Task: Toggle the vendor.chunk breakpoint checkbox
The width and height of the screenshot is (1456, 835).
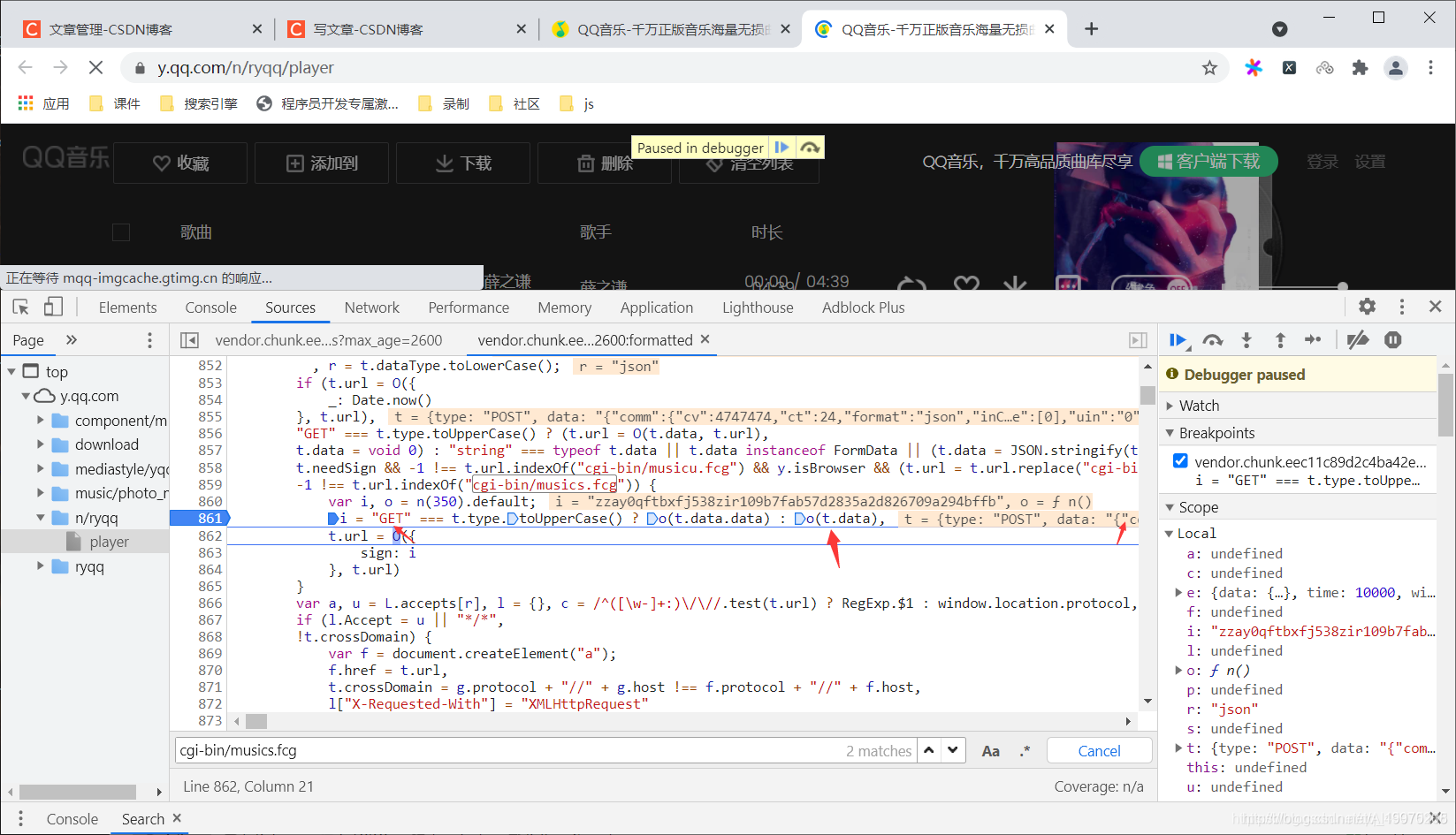Action: coord(1180,460)
